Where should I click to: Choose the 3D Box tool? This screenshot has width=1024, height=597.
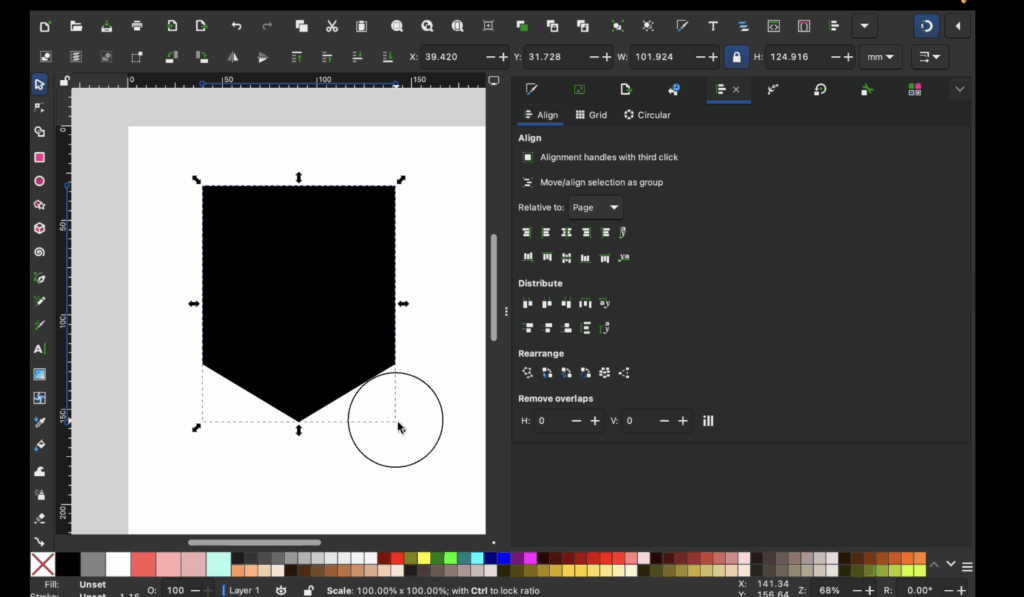click(39, 228)
